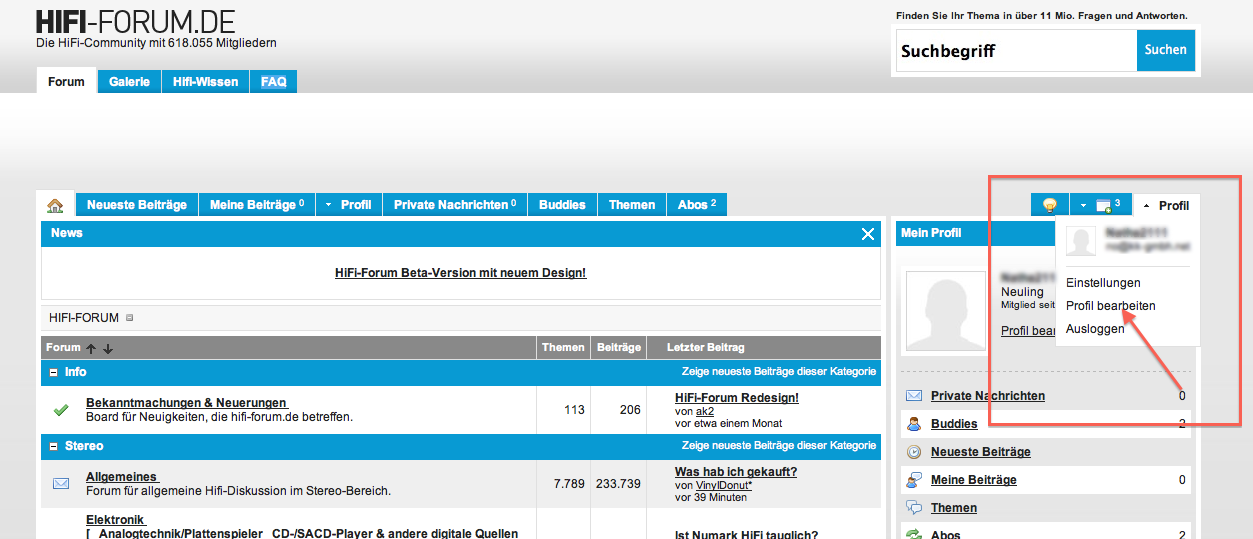Open the Abos tab
1253x539 pixels.
(697, 205)
